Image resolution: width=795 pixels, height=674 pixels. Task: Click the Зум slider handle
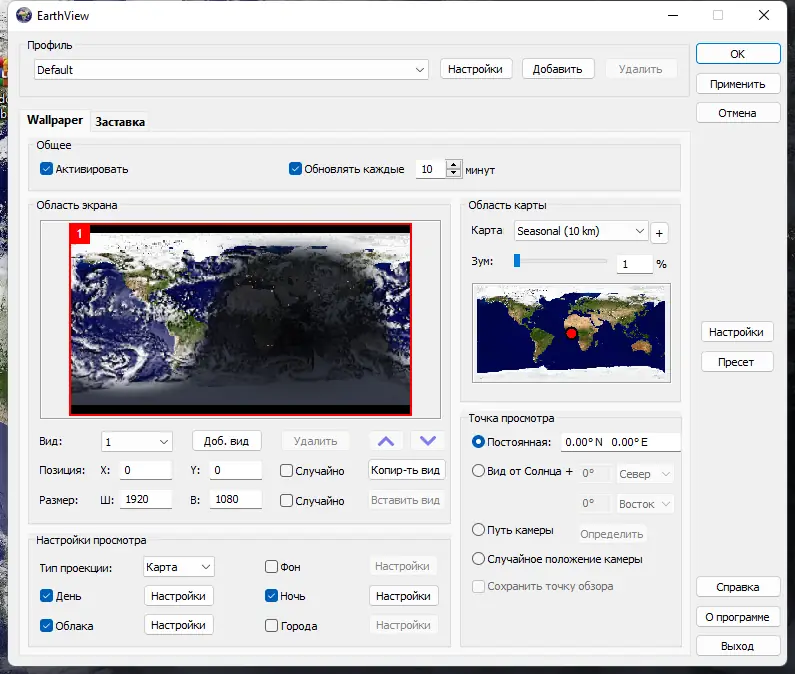coord(517,261)
